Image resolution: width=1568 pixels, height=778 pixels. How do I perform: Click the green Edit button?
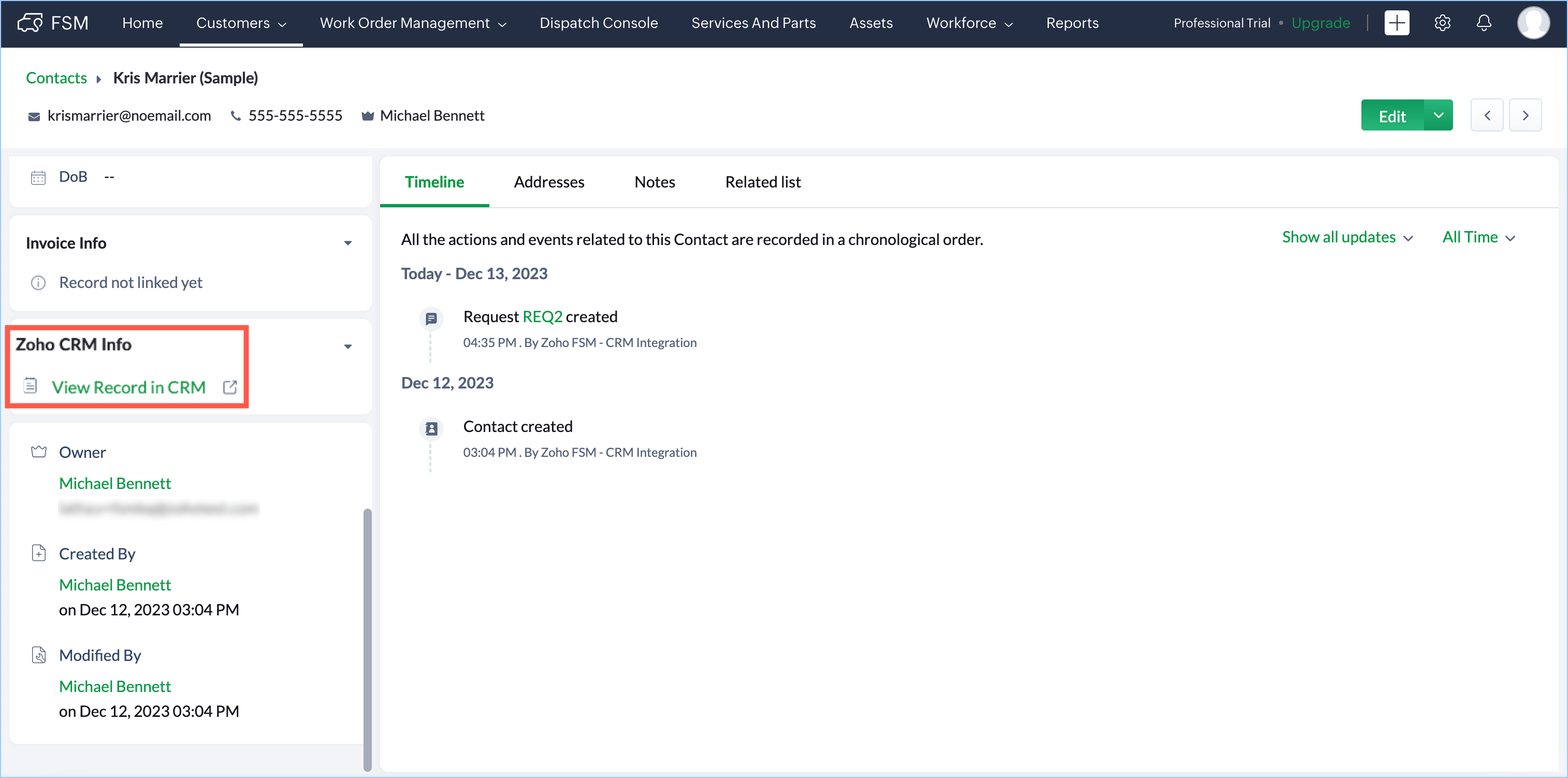point(1391,116)
